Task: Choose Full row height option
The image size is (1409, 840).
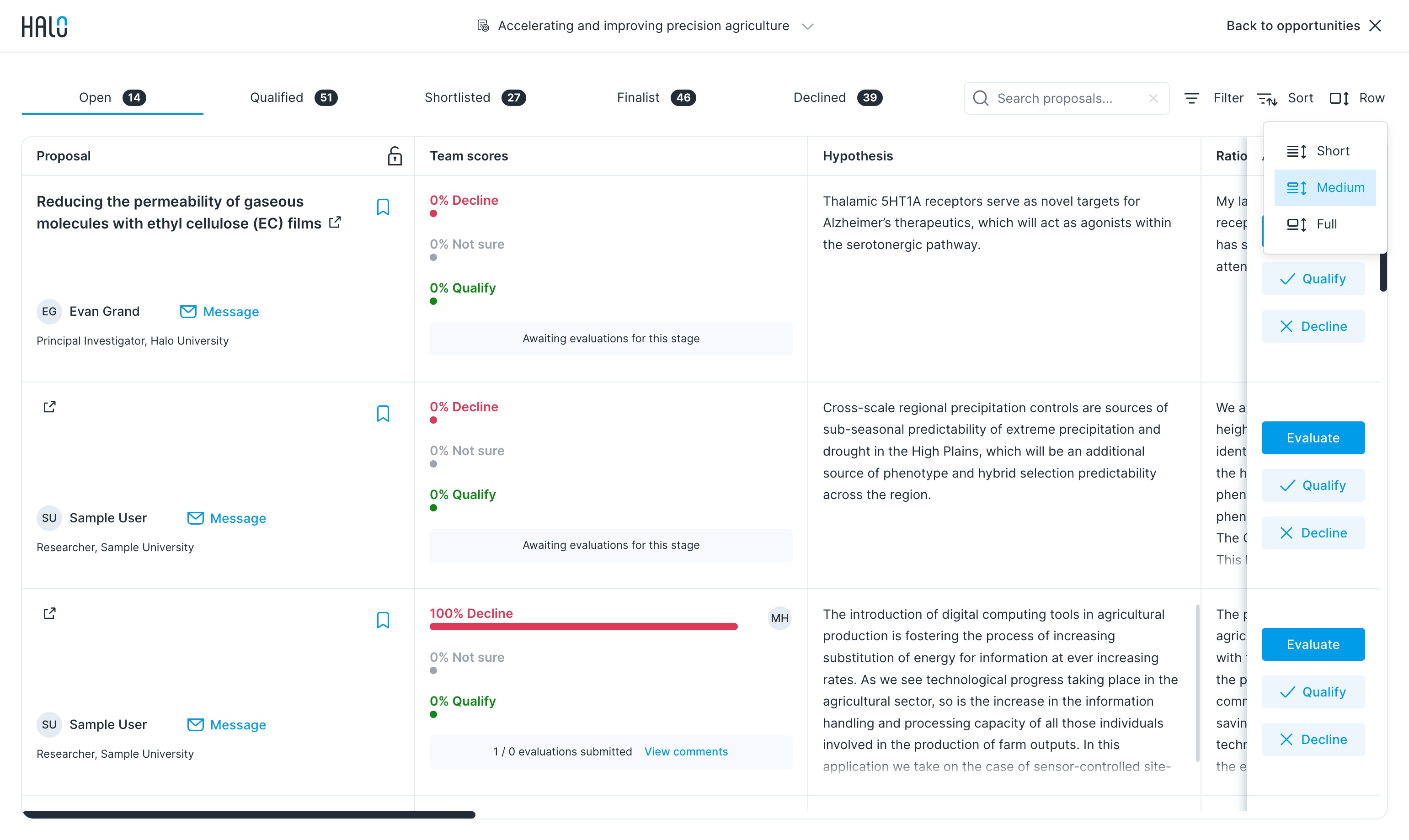Action: click(1325, 224)
